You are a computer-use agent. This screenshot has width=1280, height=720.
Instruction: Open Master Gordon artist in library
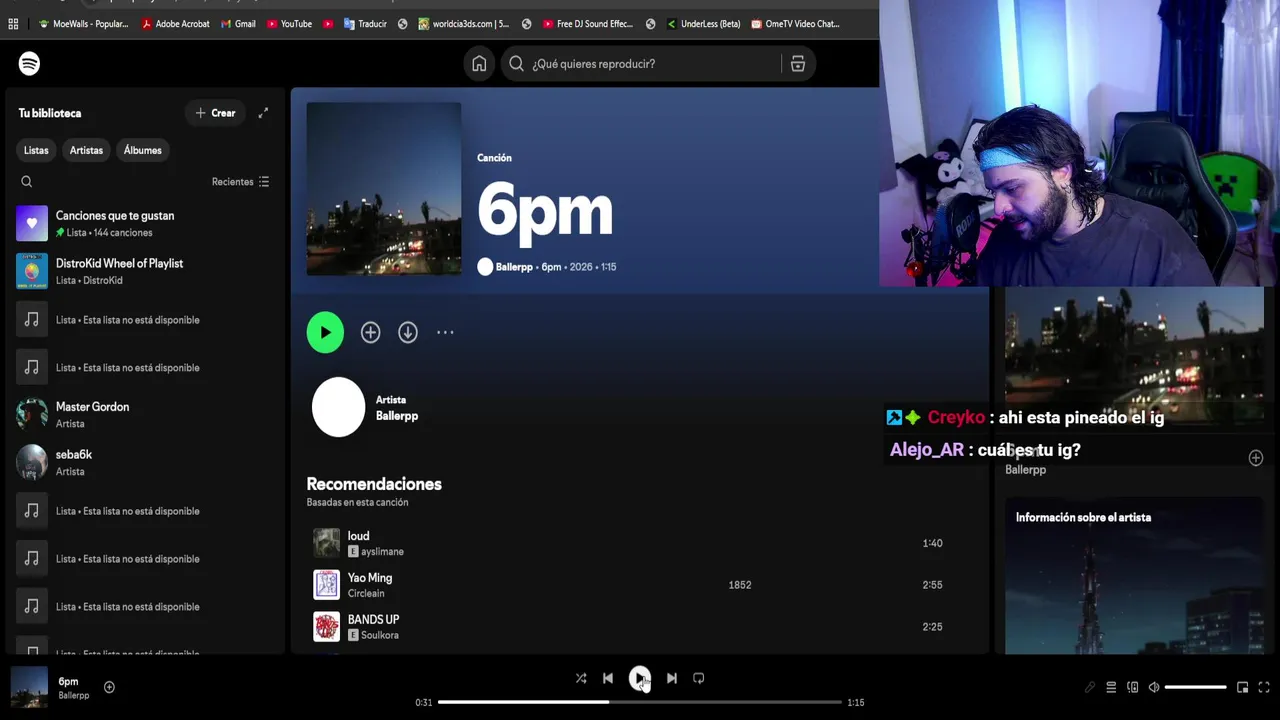(145, 415)
